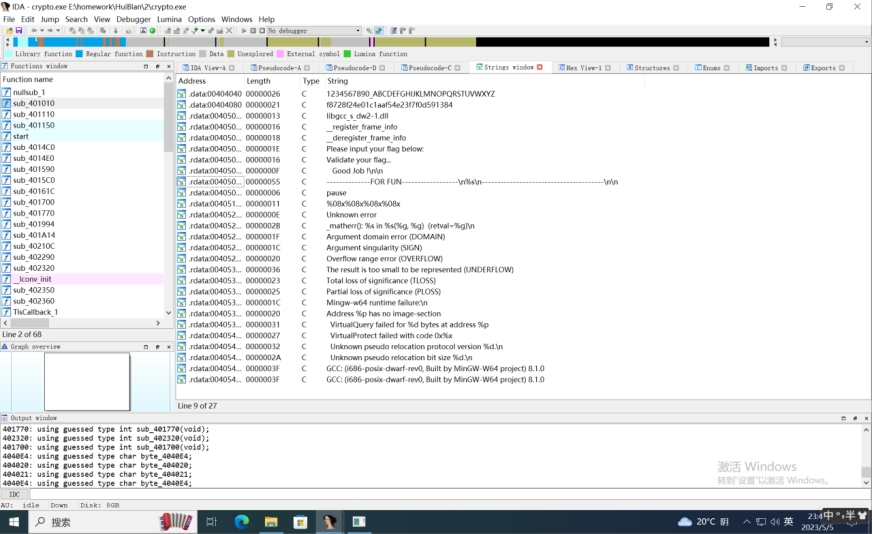Select the sub_401770 function in list

(x=34, y=213)
